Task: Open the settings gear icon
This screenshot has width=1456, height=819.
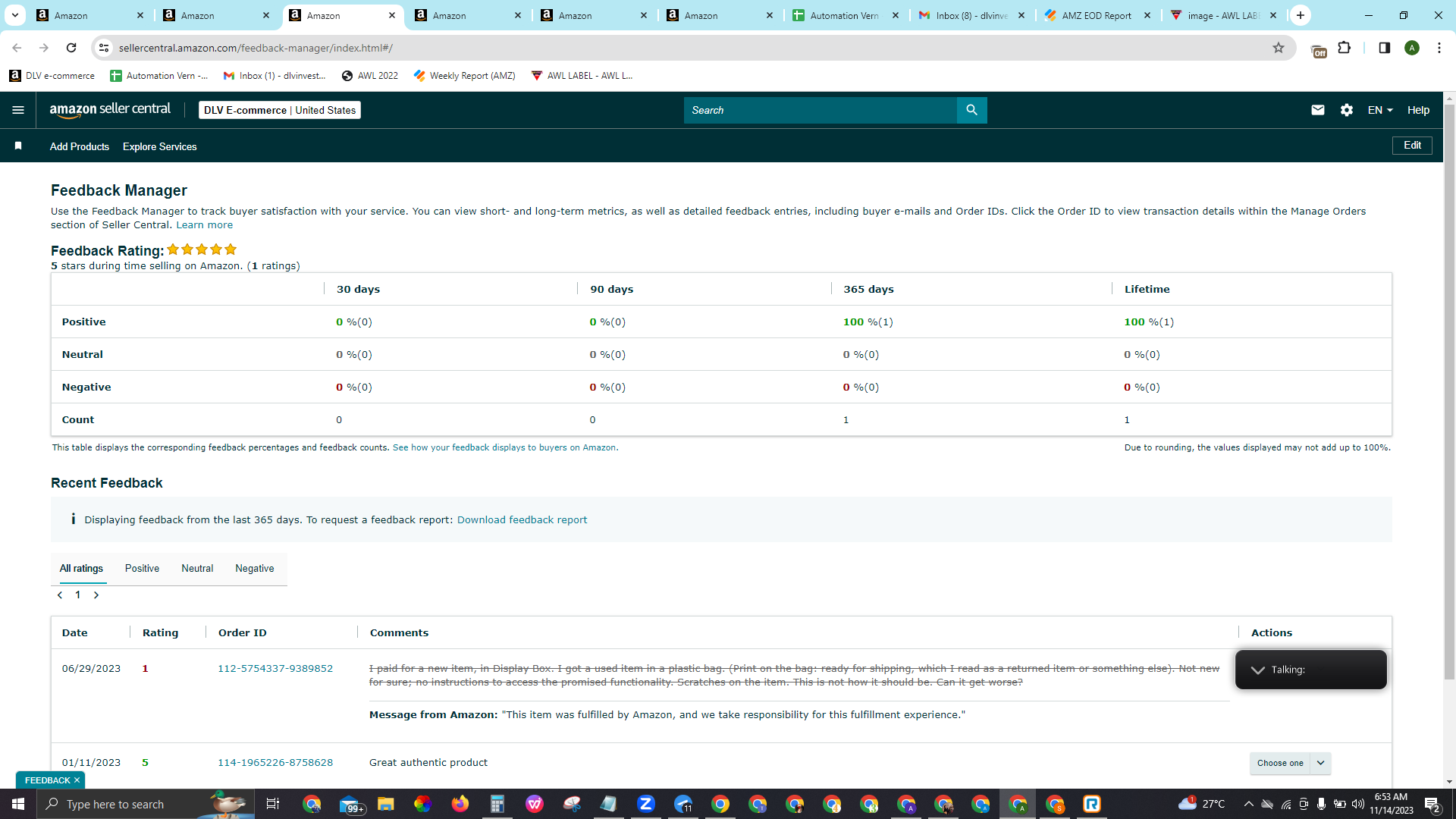Action: (1347, 110)
